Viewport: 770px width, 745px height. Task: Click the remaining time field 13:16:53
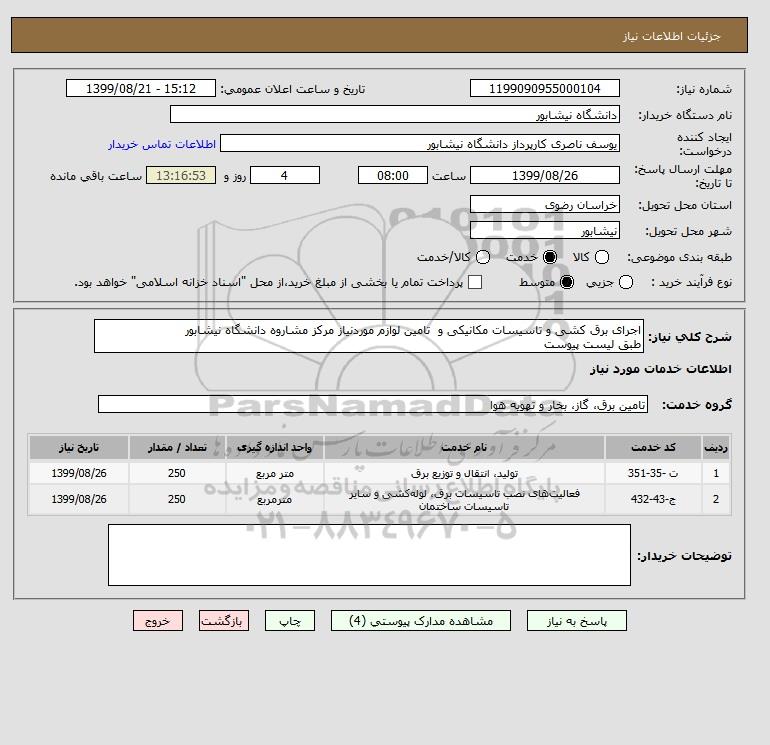tap(181, 175)
